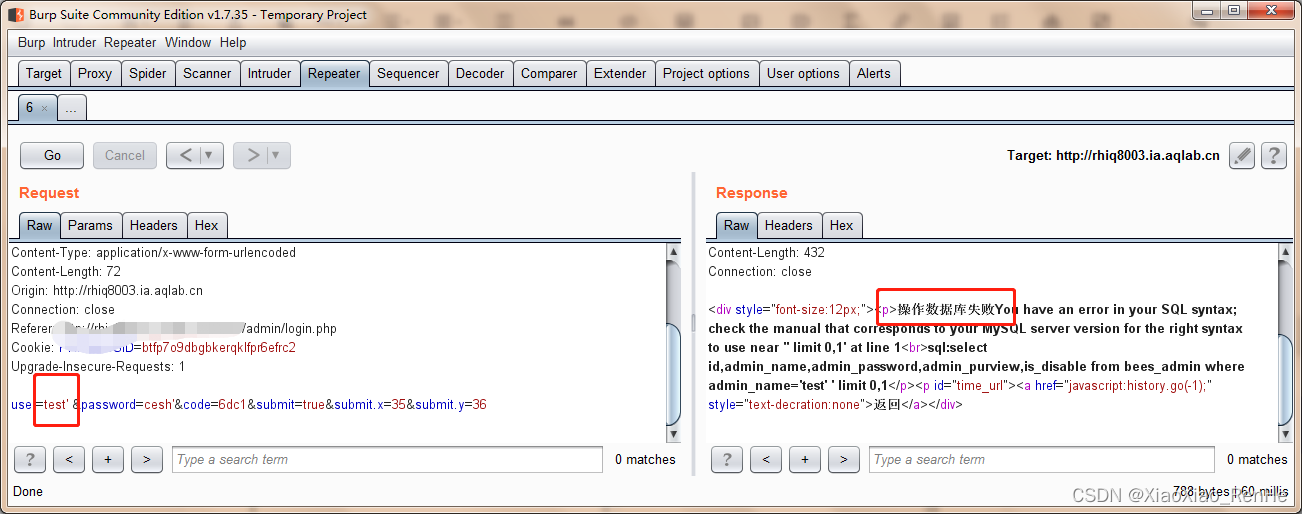Open the Intruder menu in menu bar

pyautogui.click(x=75, y=42)
